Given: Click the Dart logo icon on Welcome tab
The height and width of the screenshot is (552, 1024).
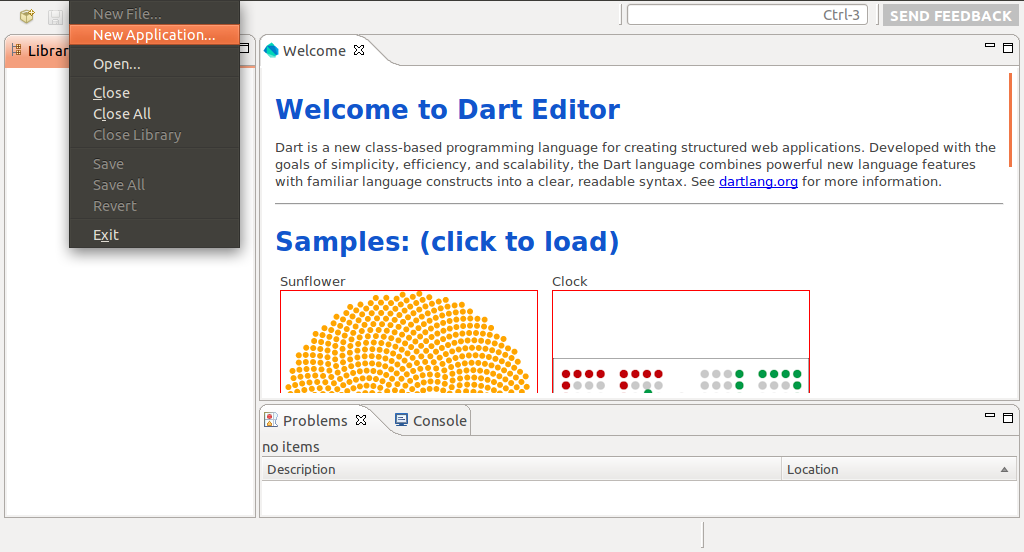Looking at the screenshot, I should point(272,50).
